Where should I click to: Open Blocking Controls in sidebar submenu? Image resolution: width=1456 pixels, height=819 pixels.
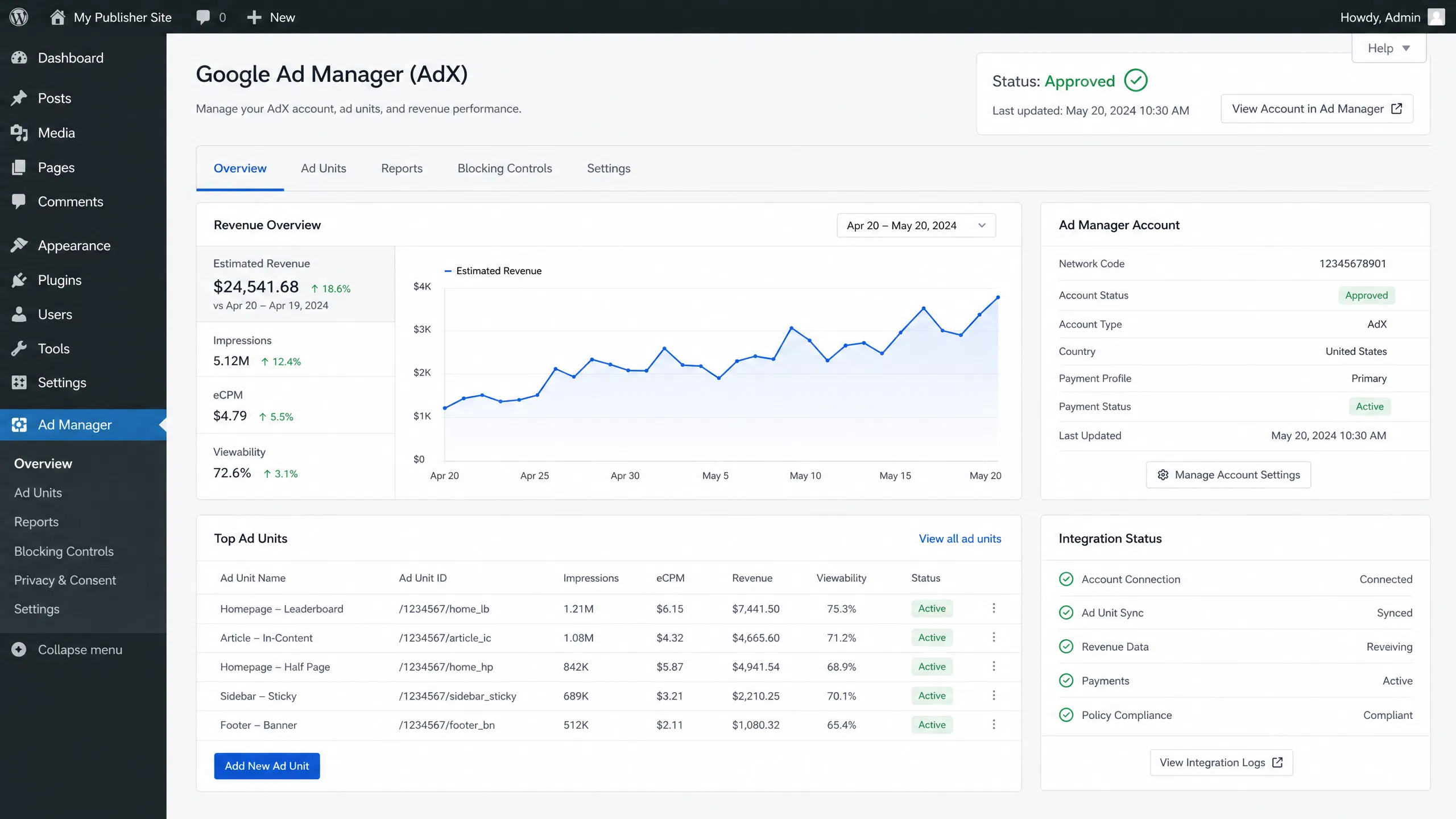click(x=64, y=551)
